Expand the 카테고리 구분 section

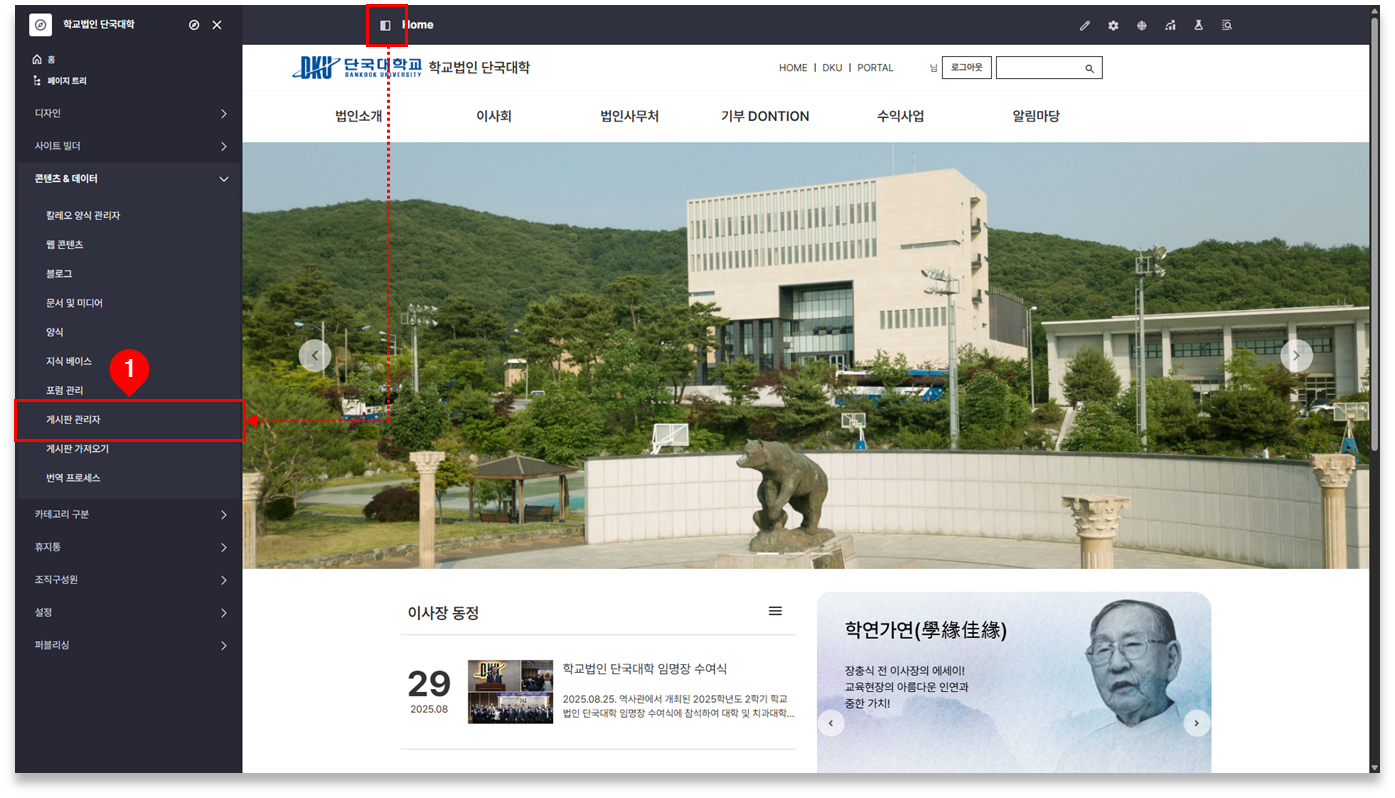point(130,514)
